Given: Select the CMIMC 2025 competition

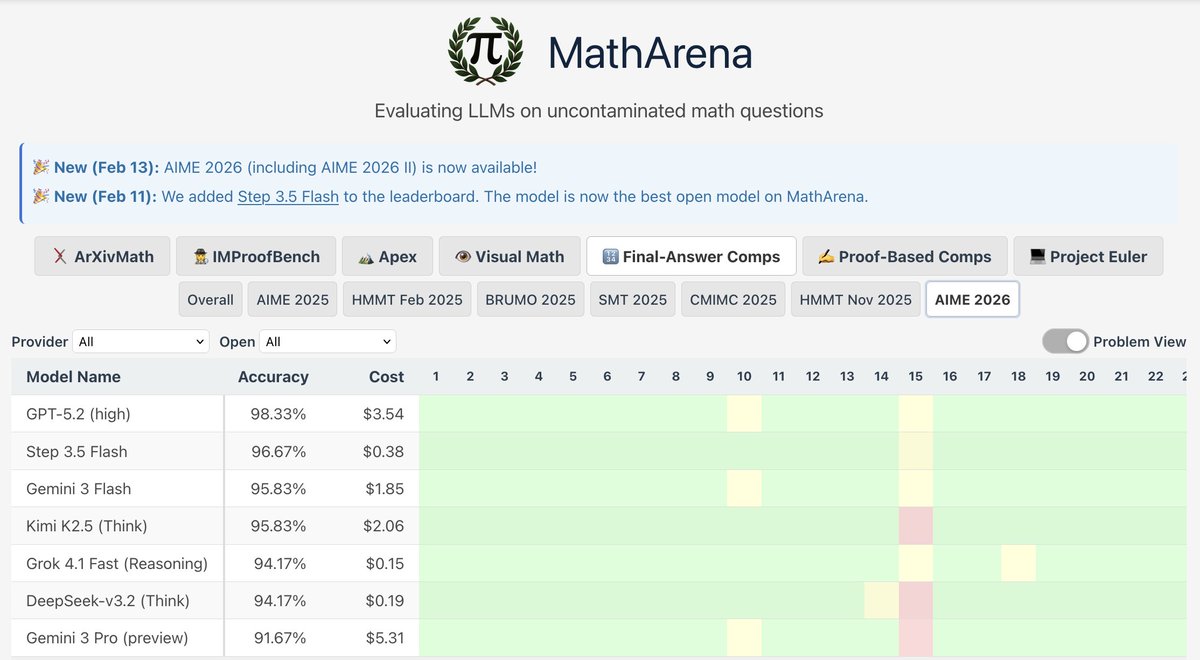Looking at the screenshot, I should click(733, 299).
